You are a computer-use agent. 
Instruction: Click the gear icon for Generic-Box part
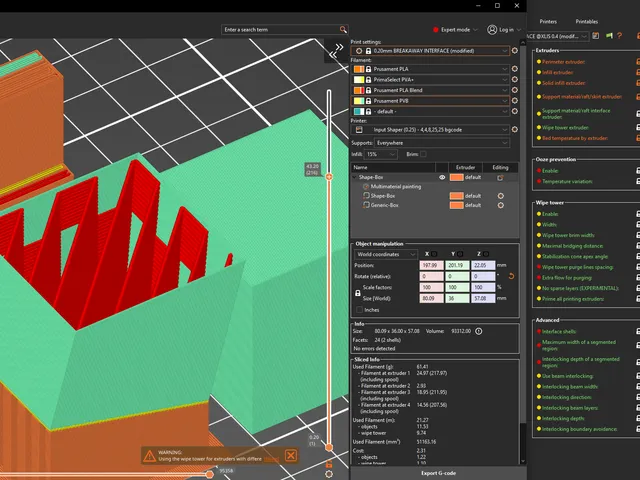coord(500,205)
